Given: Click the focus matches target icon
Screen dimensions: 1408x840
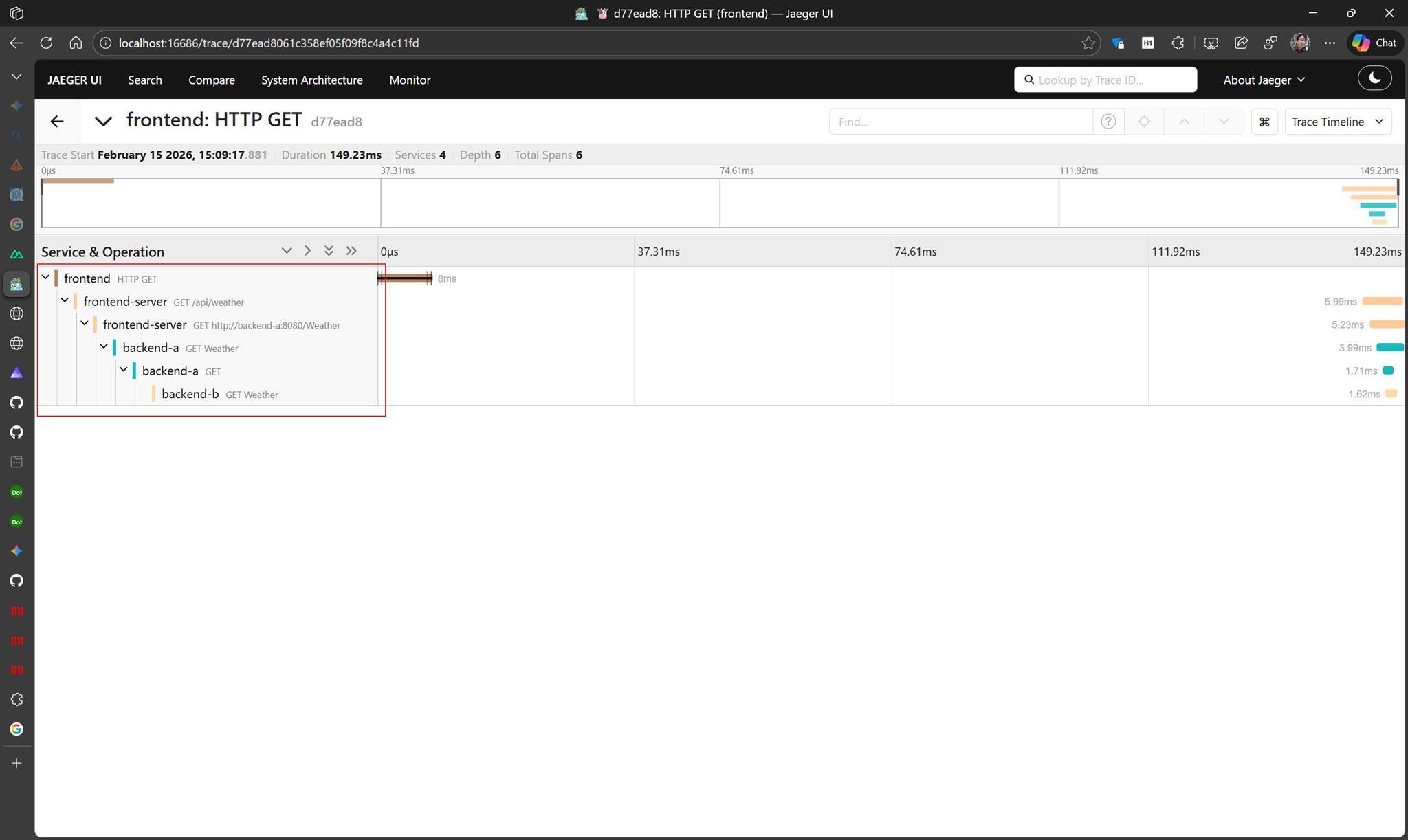Looking at the screenshot, I should 1144,122.
